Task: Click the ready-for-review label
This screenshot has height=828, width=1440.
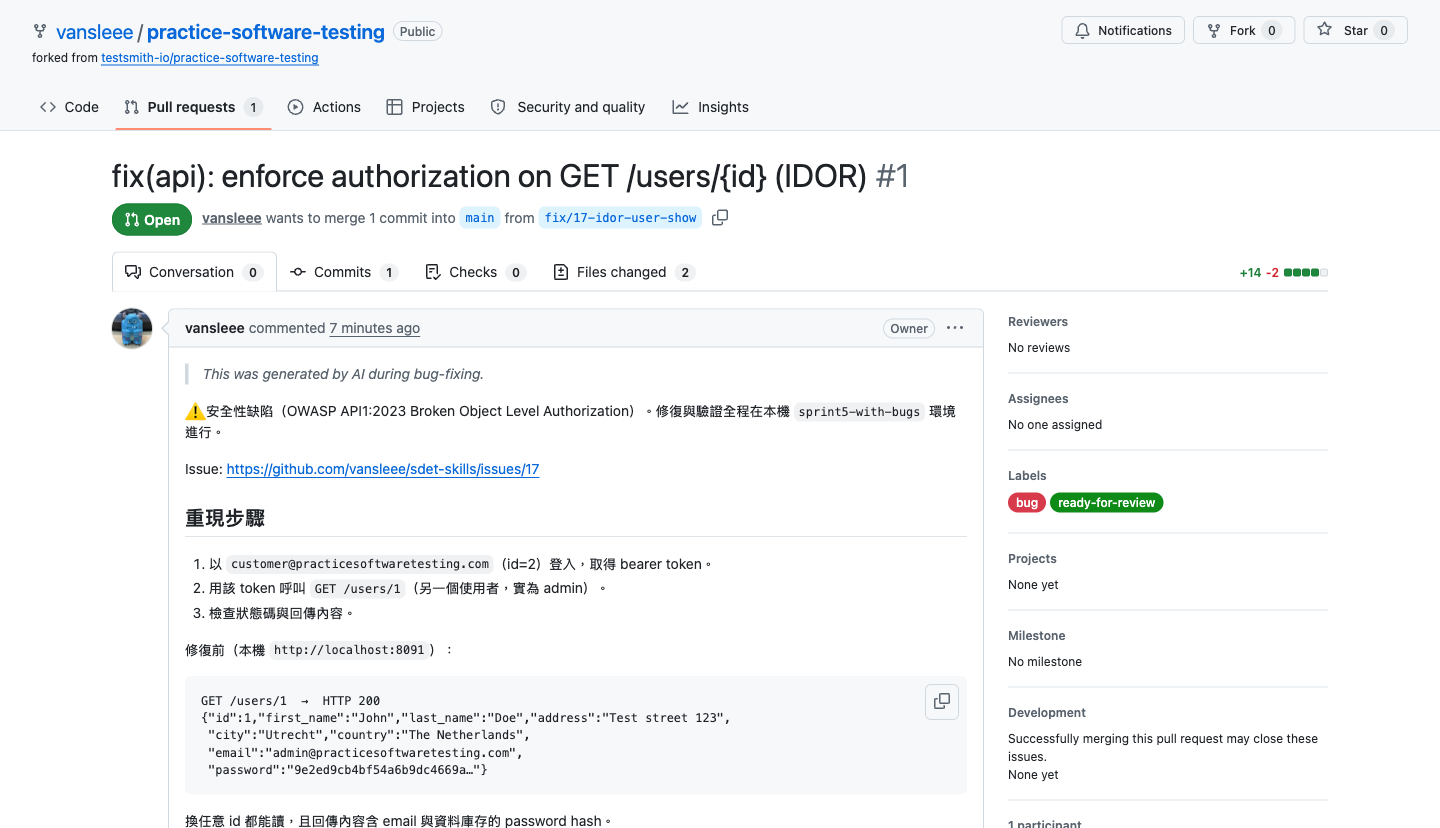Action: click(1107, 503)
